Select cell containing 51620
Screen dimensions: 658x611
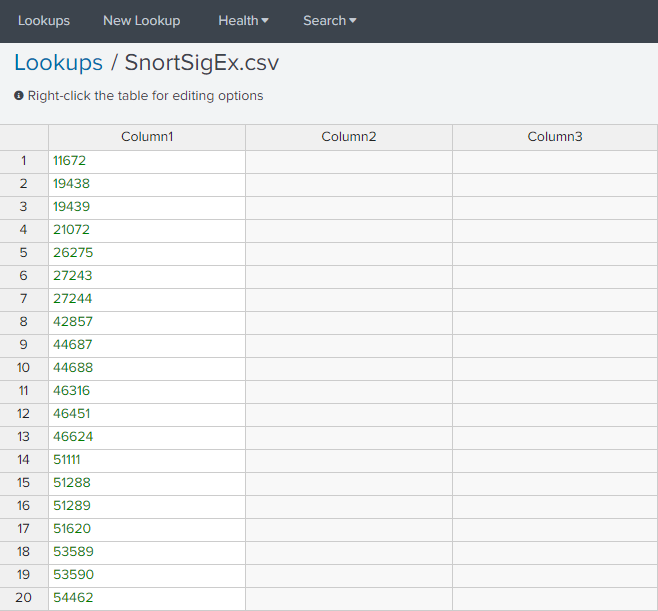pos(147,530)
